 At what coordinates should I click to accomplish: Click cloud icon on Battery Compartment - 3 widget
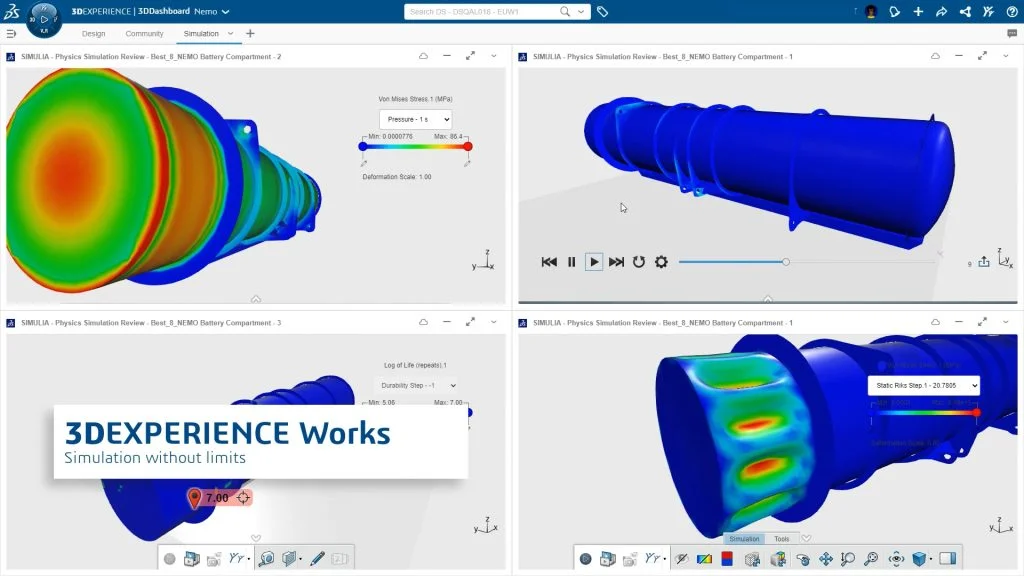423,322
